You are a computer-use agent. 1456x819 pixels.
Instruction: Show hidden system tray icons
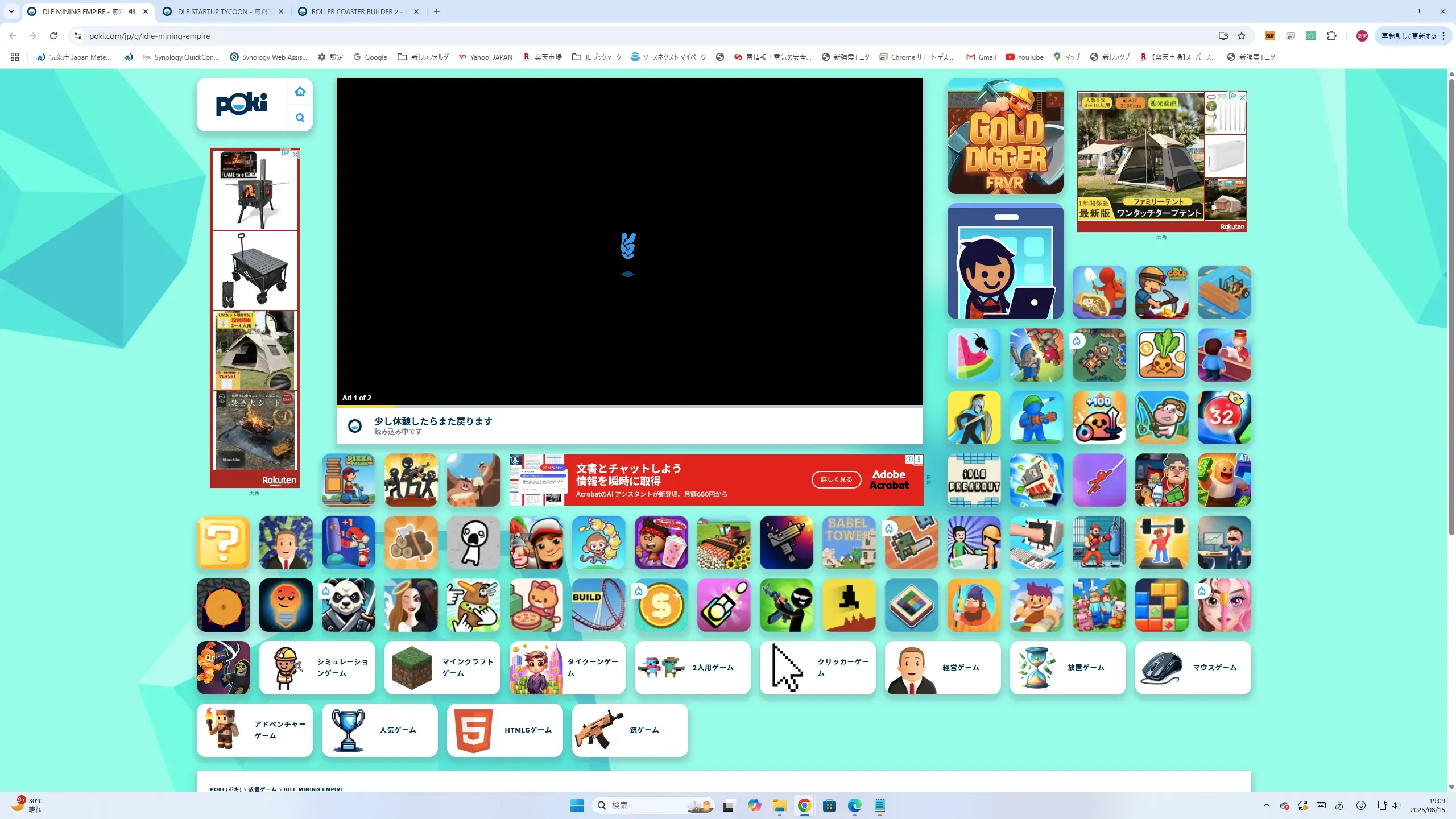[x=1266, y=805]
